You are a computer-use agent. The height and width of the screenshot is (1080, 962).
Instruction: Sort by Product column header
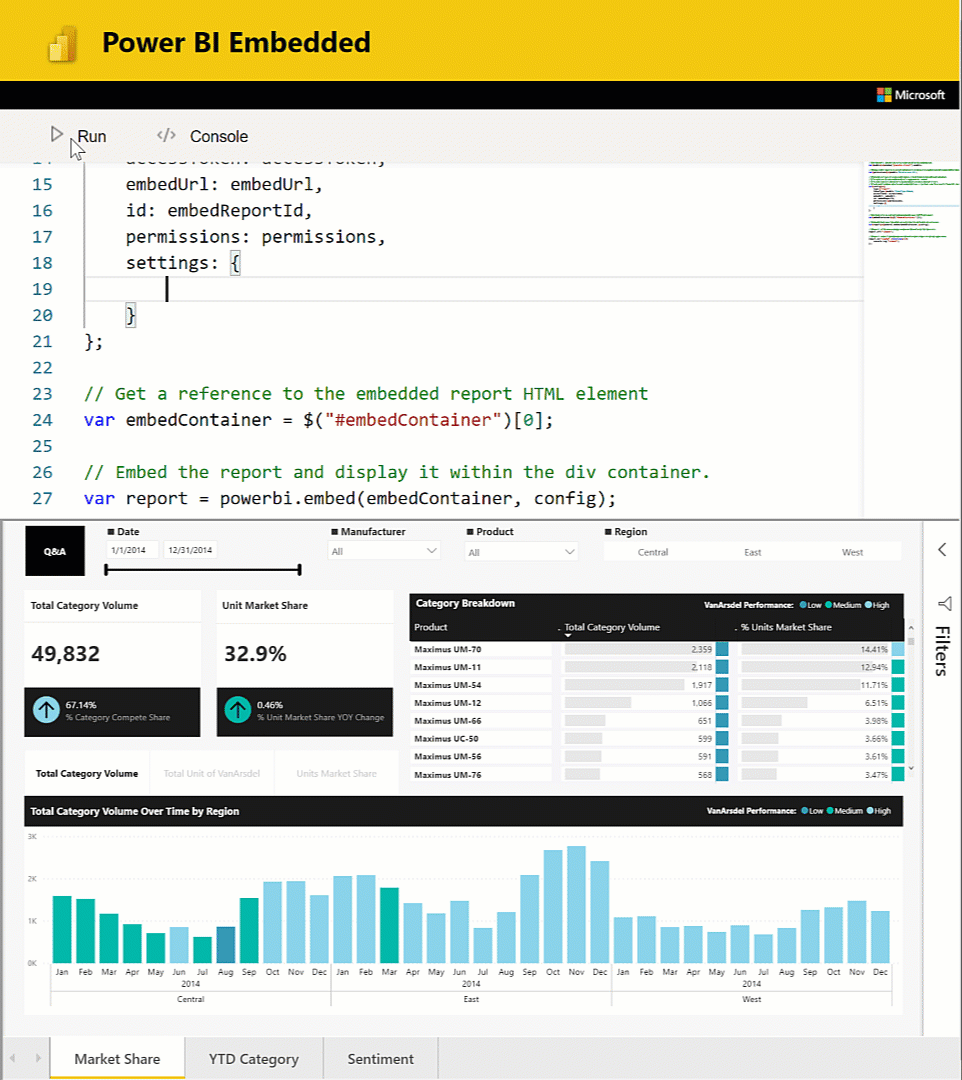(431, 627)
